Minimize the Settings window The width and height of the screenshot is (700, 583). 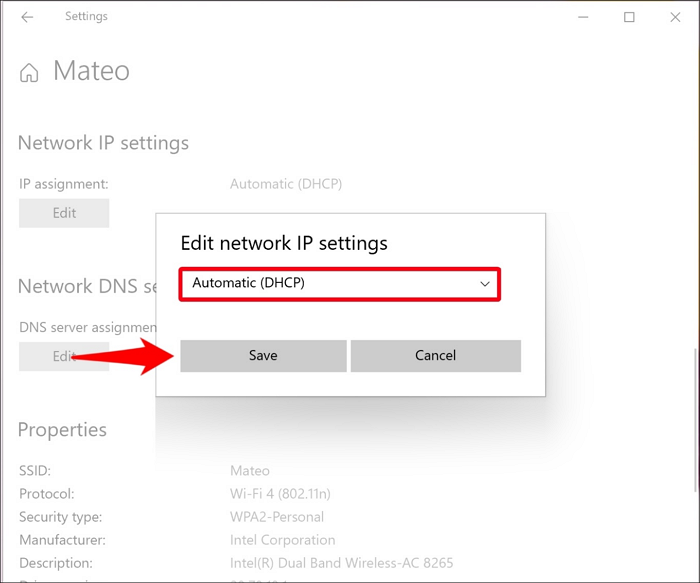point(582,17)
